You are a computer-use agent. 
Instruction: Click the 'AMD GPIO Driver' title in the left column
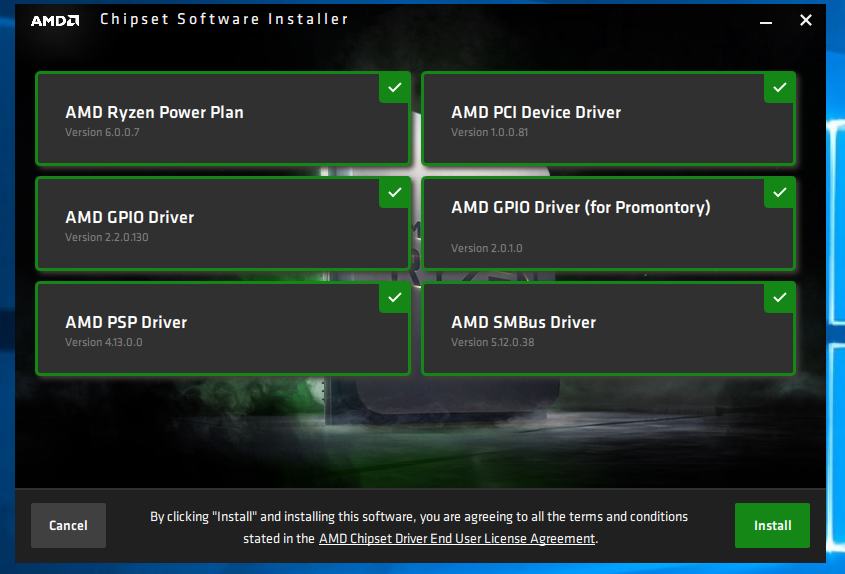click(x=130, y=217)
